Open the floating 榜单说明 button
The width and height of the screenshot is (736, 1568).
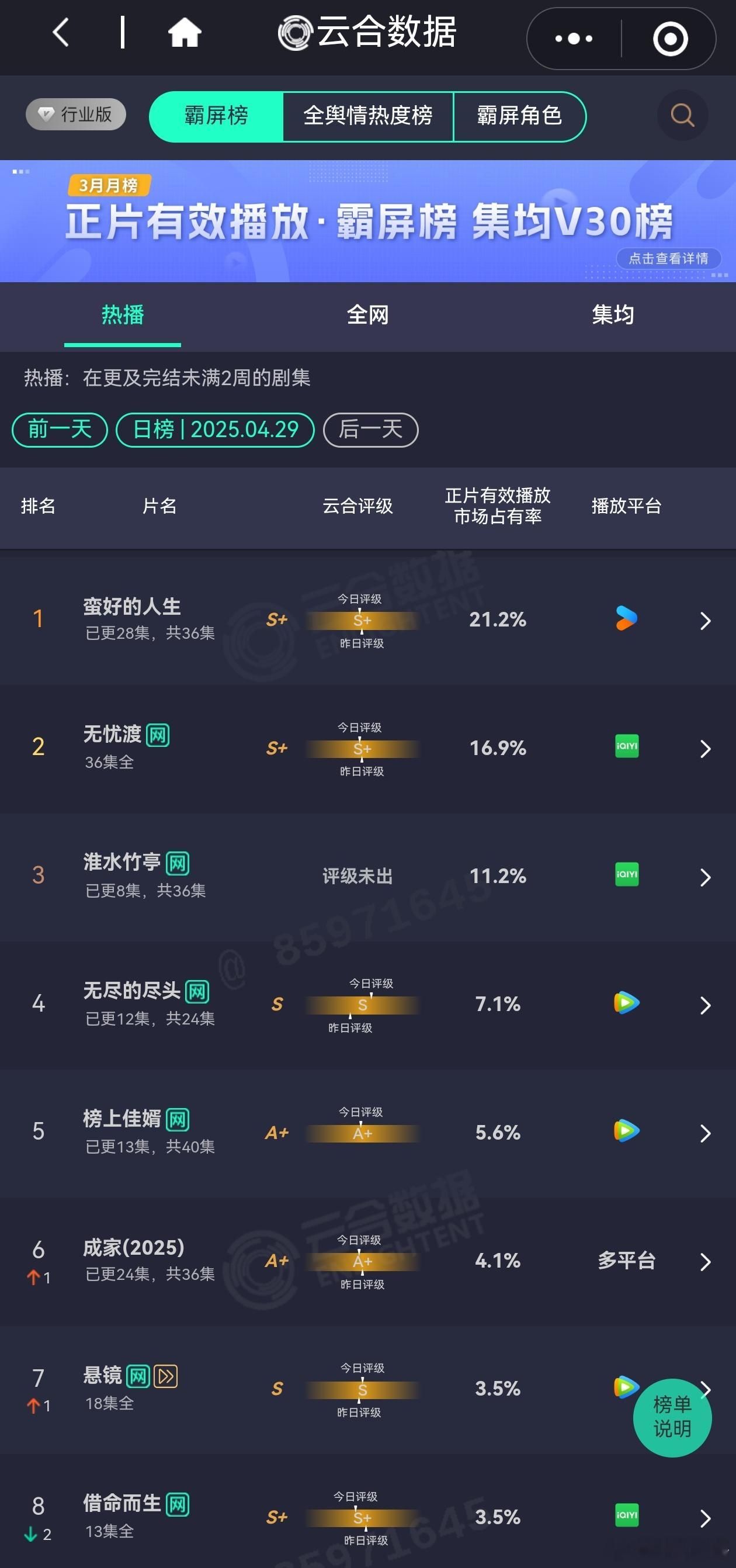click(x=672, y=1418)
